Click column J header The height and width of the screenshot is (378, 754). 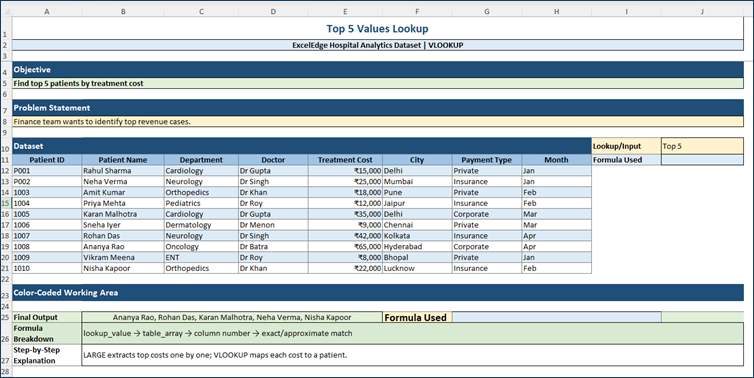pos(702,12)
